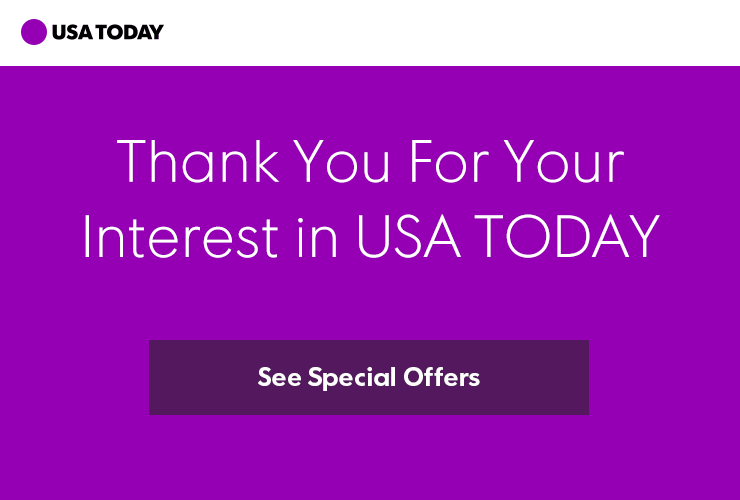The height and width of the screenshot is (500, 740).
Task: Click "USA" in the header logo text
Action: click(72, 32)
